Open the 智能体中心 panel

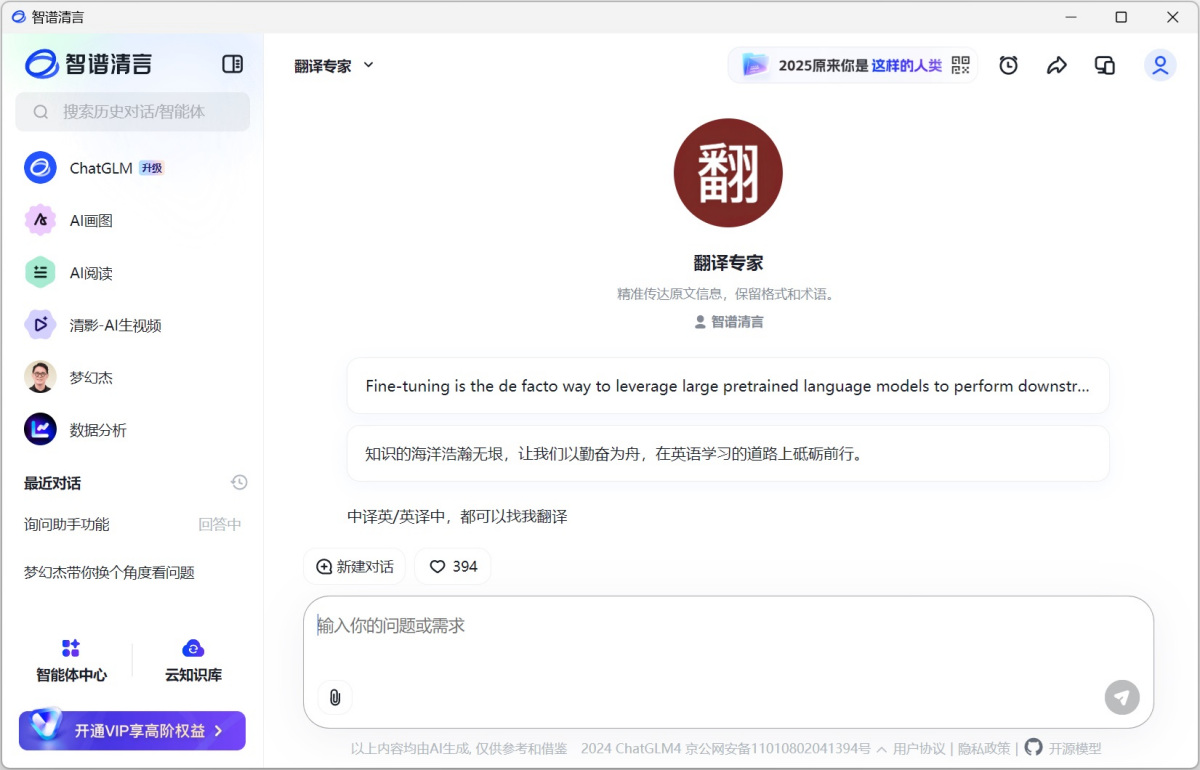click(71, 659)
